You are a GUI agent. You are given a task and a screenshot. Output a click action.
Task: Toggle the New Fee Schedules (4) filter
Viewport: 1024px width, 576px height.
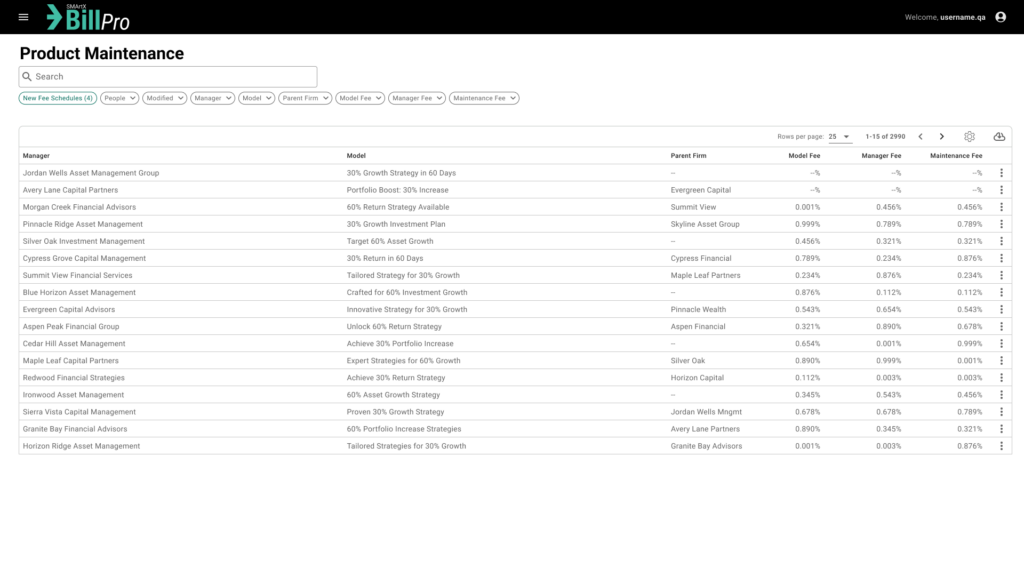tap(58, 98)
